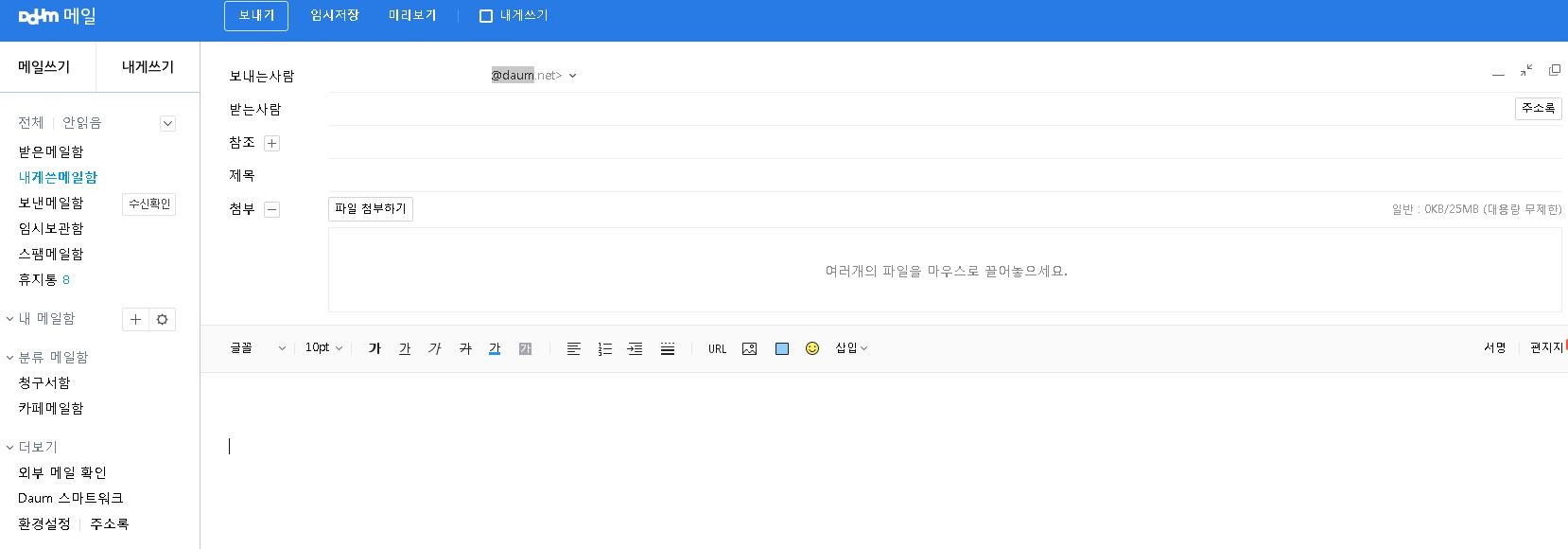Click the file drop area for attachments
1568x549 pixels.
click(x=945, y=270)
